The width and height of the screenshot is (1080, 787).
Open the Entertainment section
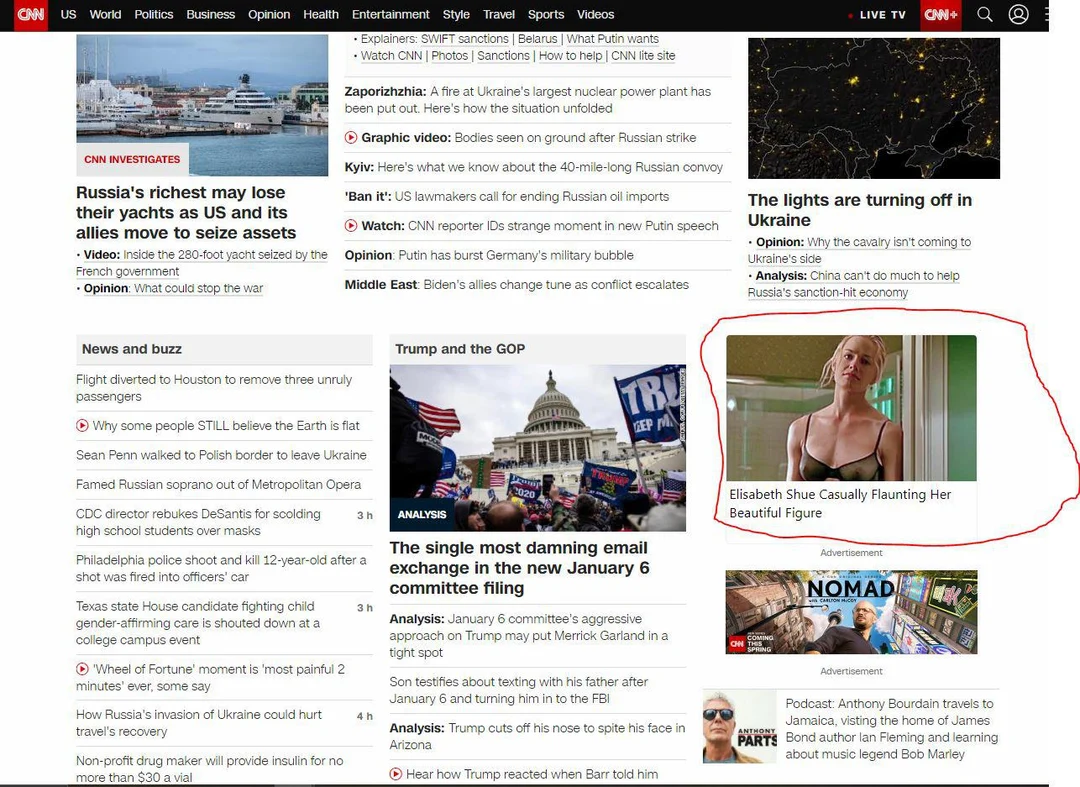390,14
